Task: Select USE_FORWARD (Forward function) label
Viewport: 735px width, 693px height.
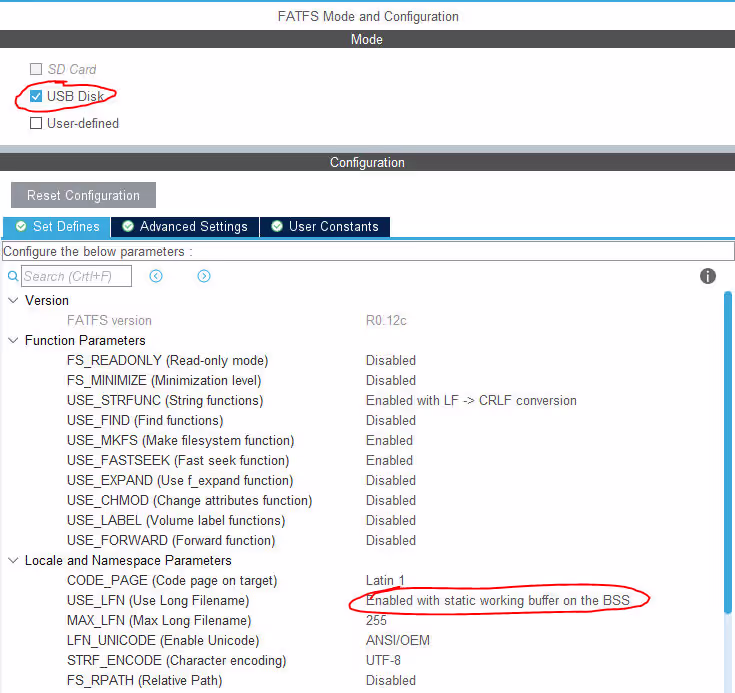Action: click(x=171, y=541)
